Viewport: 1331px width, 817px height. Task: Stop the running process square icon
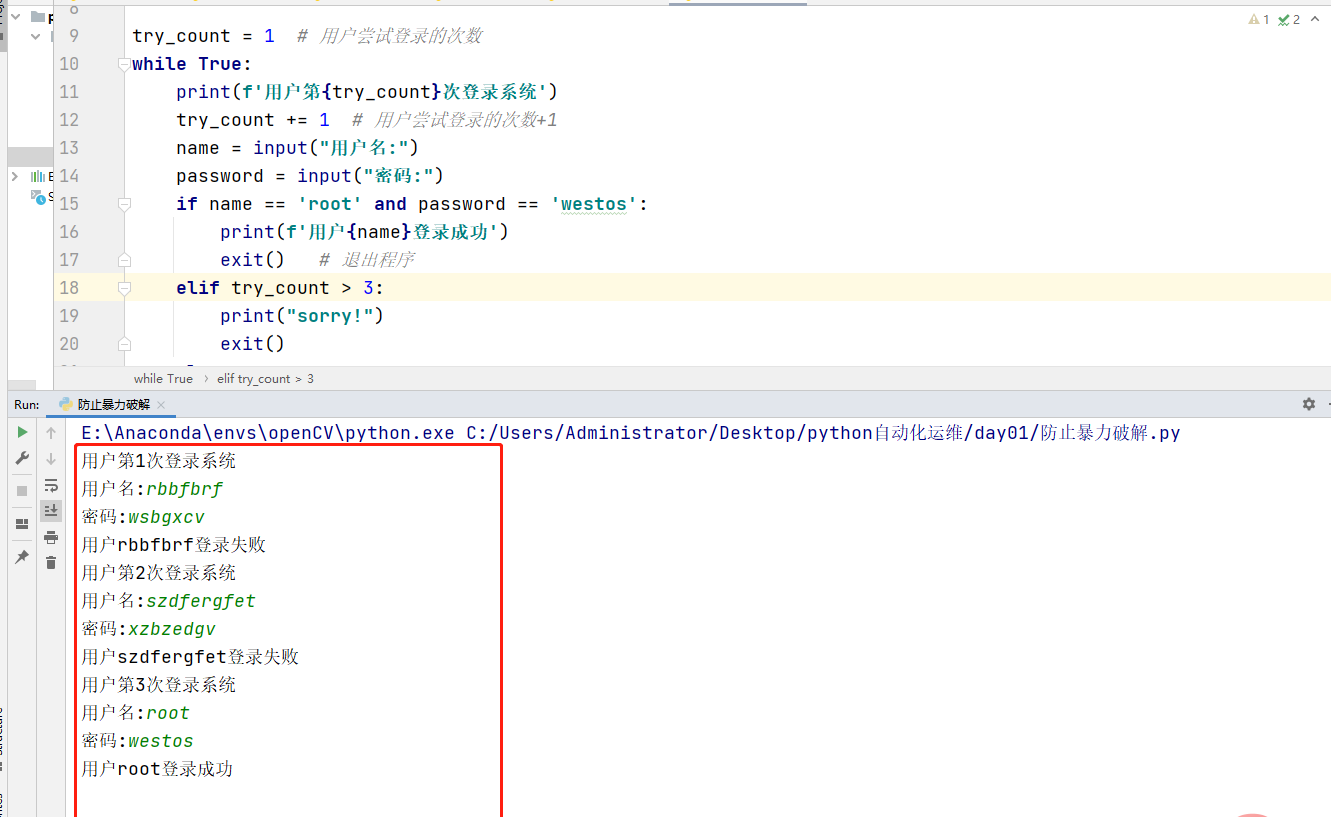[22, 491]
